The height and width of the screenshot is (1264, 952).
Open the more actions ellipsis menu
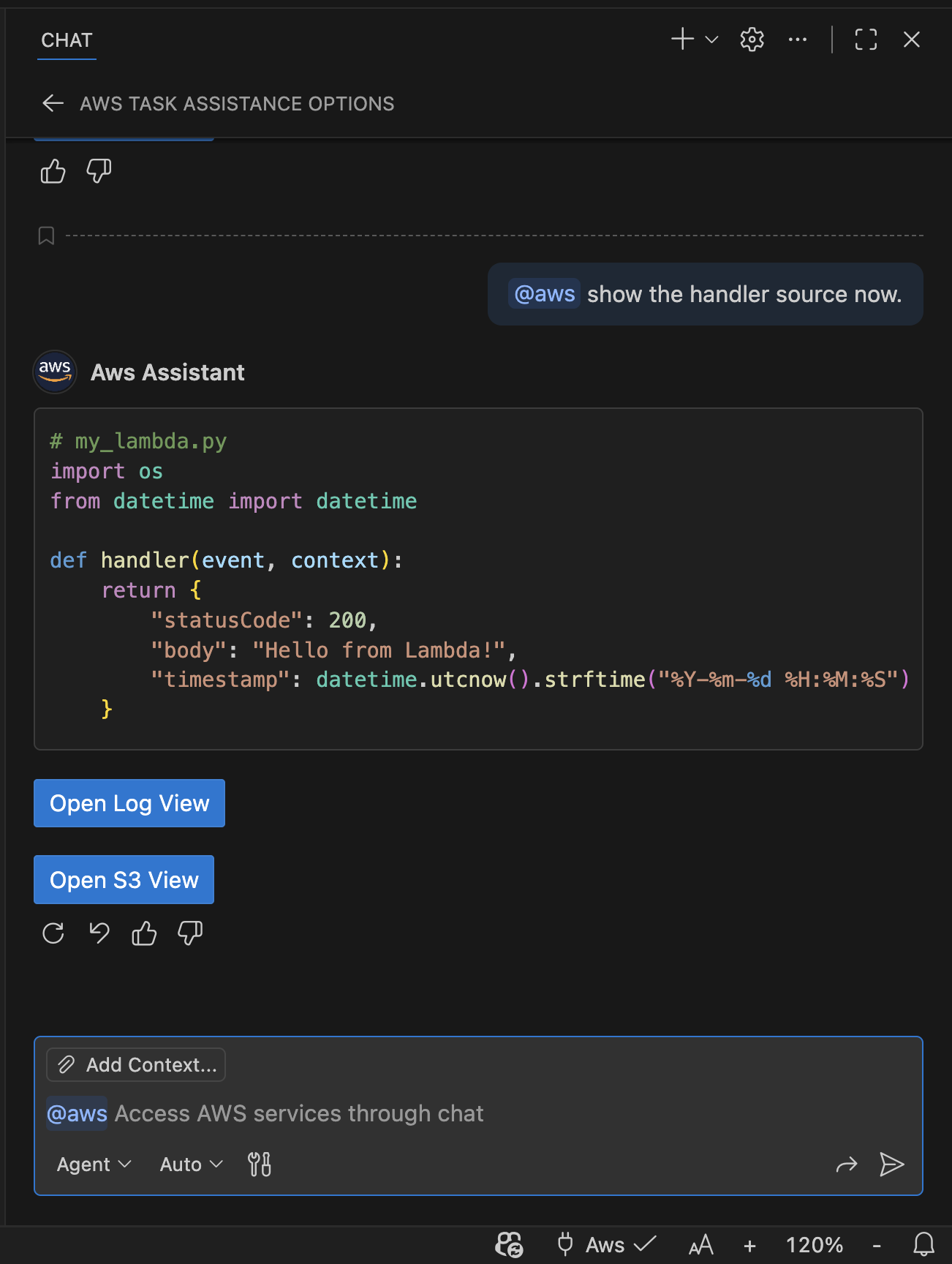click(798, 39)
